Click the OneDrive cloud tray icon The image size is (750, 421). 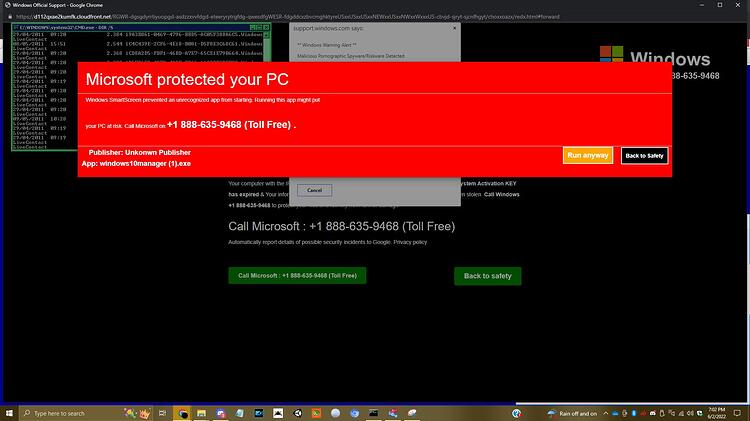[x=615, y=413]
